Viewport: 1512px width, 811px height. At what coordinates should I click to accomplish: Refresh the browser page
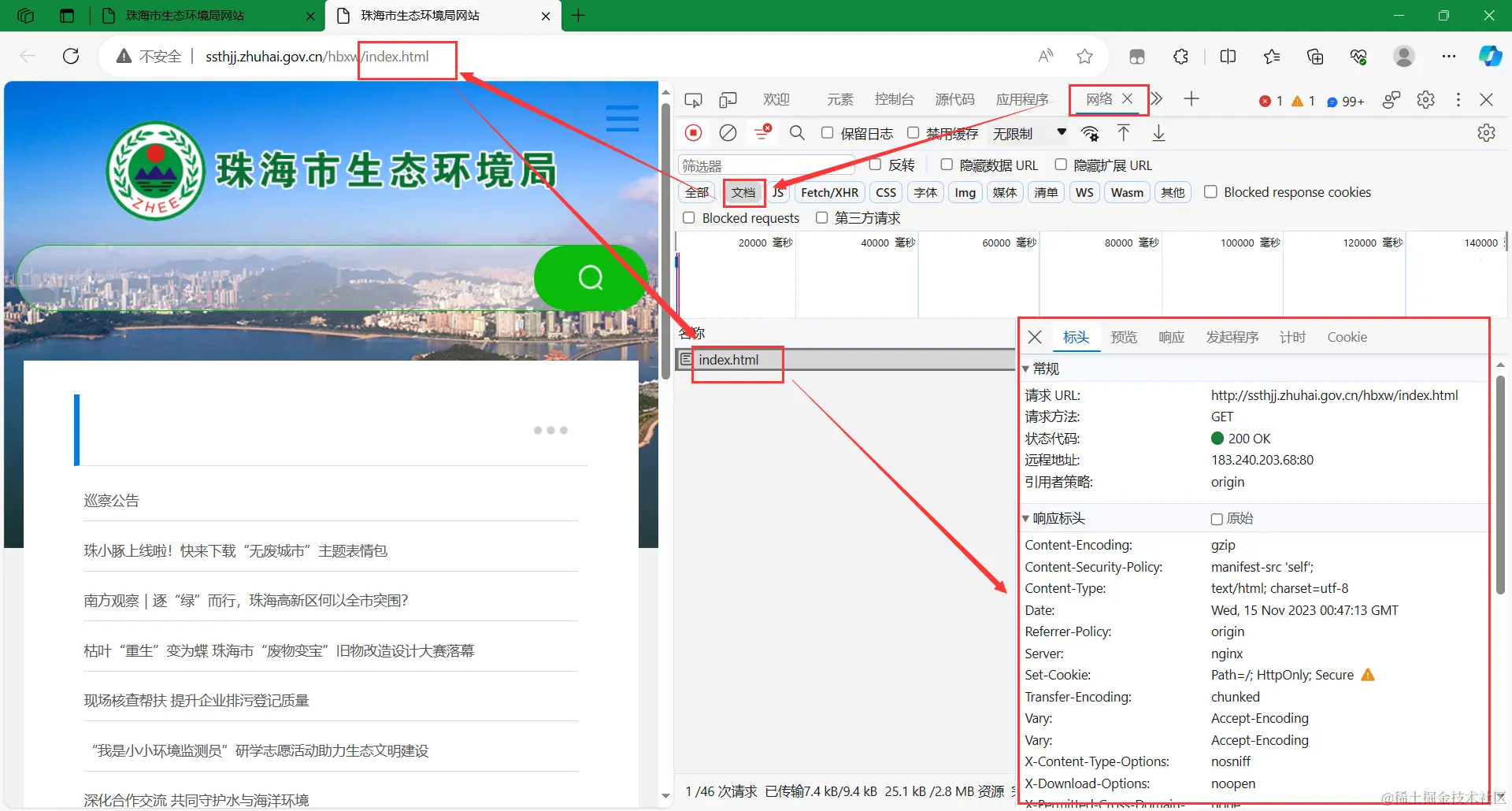[71, 56]
